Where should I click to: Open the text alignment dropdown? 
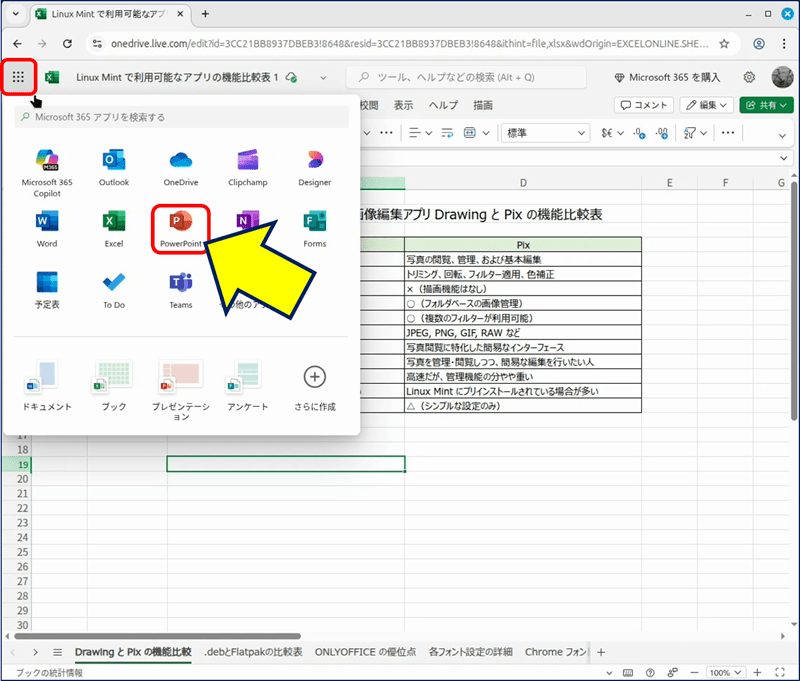(x=421, y=133)
